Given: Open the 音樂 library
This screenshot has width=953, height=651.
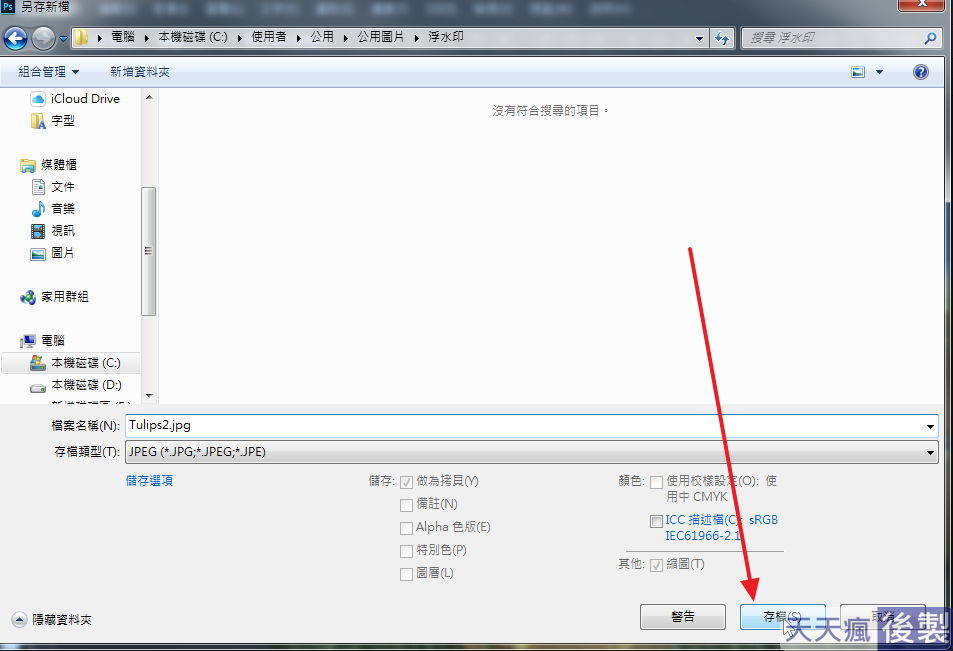Looking at the screenshot, I should pos(53,208).
